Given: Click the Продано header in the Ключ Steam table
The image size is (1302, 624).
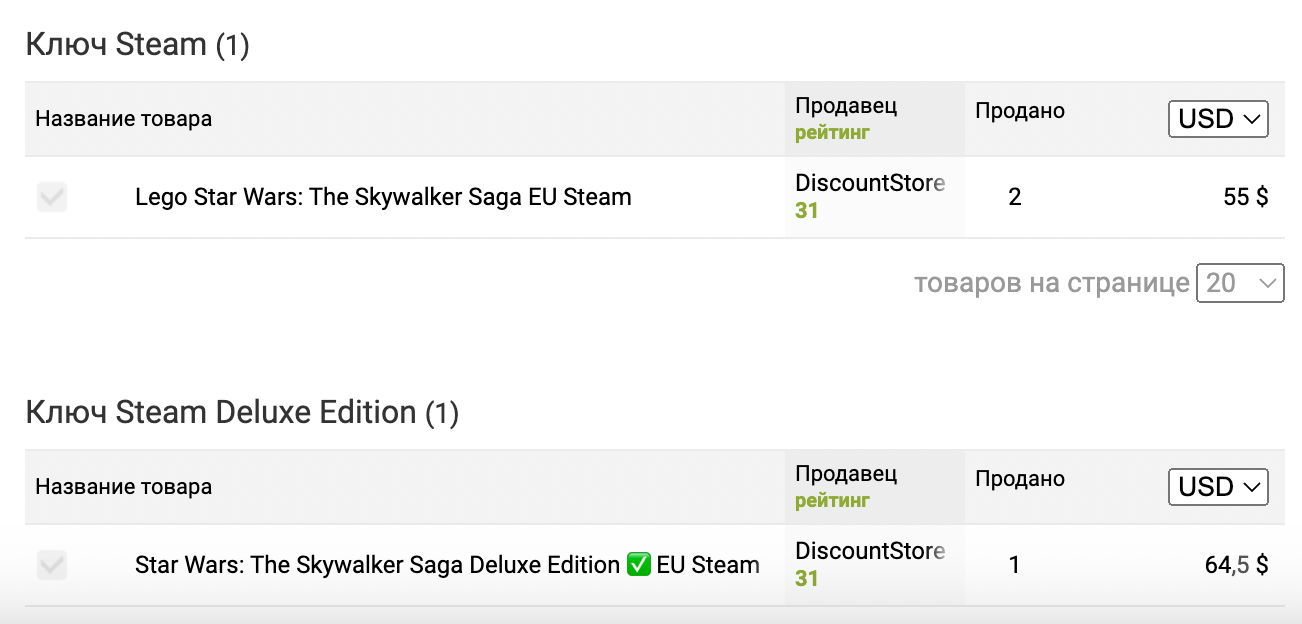Looking at the screenshot, I should [x=1020, y=111].
